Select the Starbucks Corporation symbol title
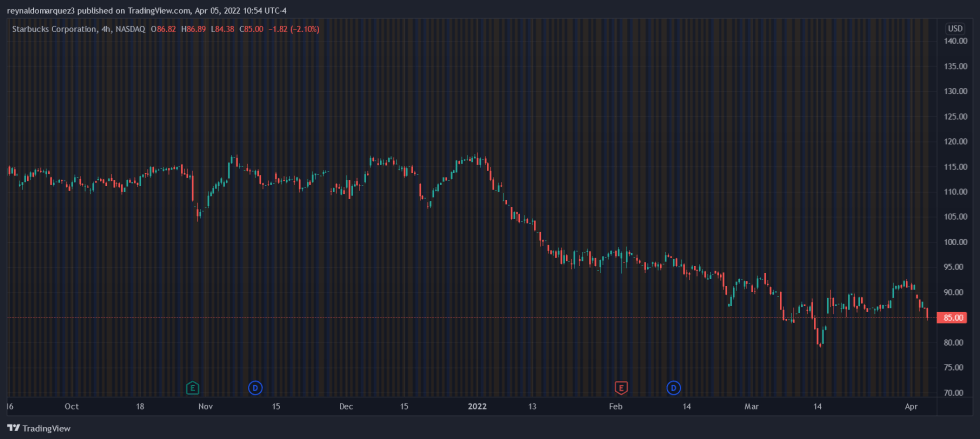Viewport: 980px width, 439px height. tap(54, 29)
